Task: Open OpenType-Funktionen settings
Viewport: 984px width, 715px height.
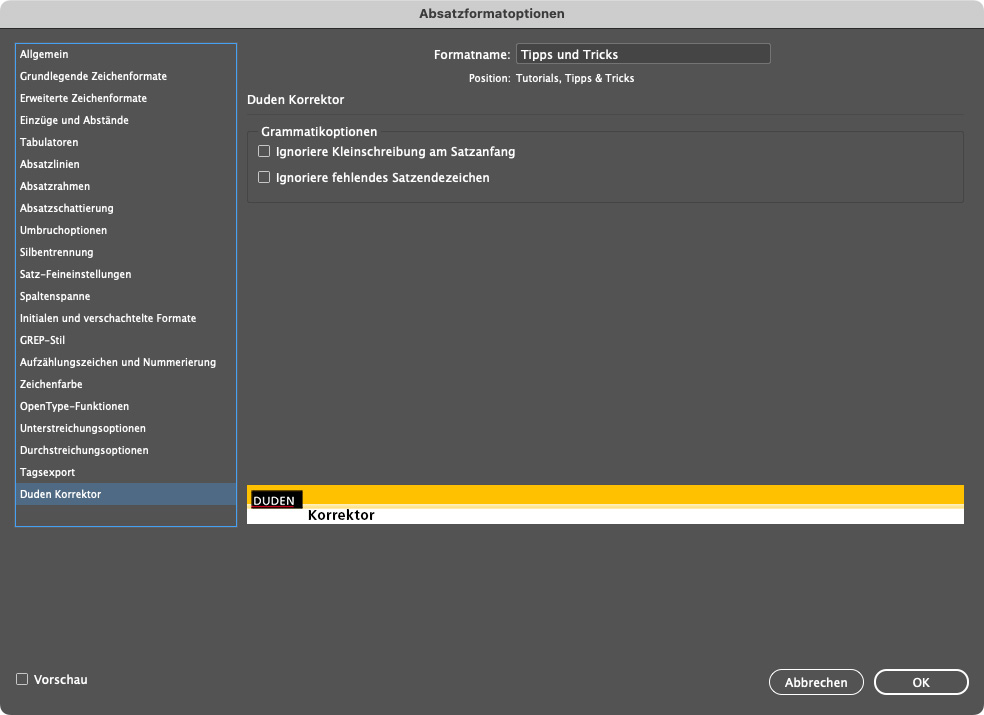Action: (x=126, y=406)
